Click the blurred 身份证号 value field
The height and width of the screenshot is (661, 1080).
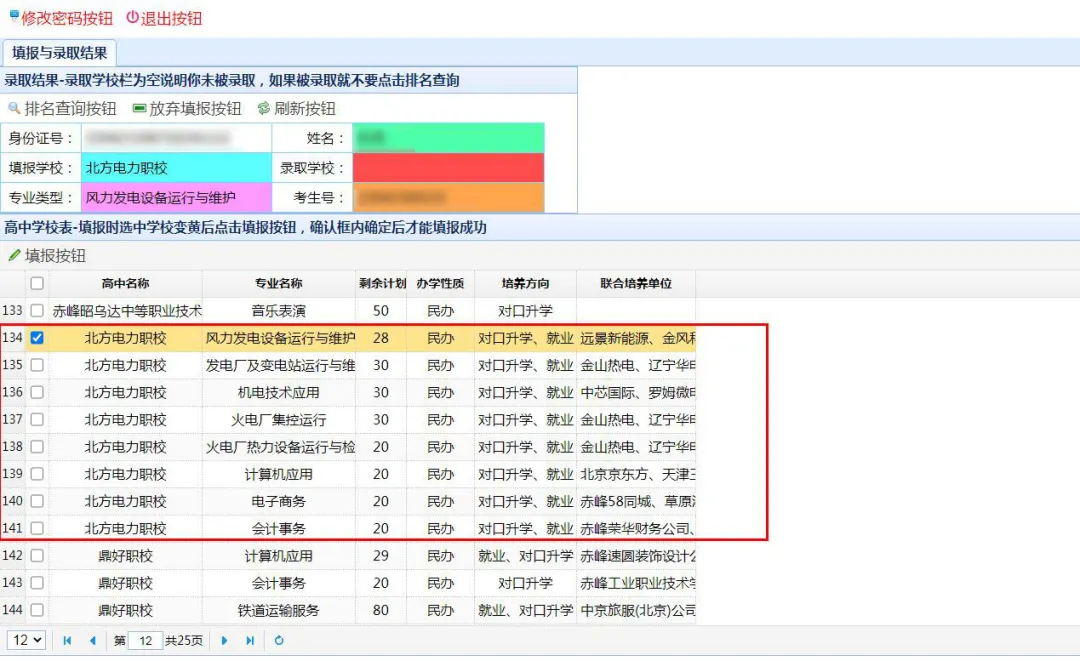click(176, 138)
